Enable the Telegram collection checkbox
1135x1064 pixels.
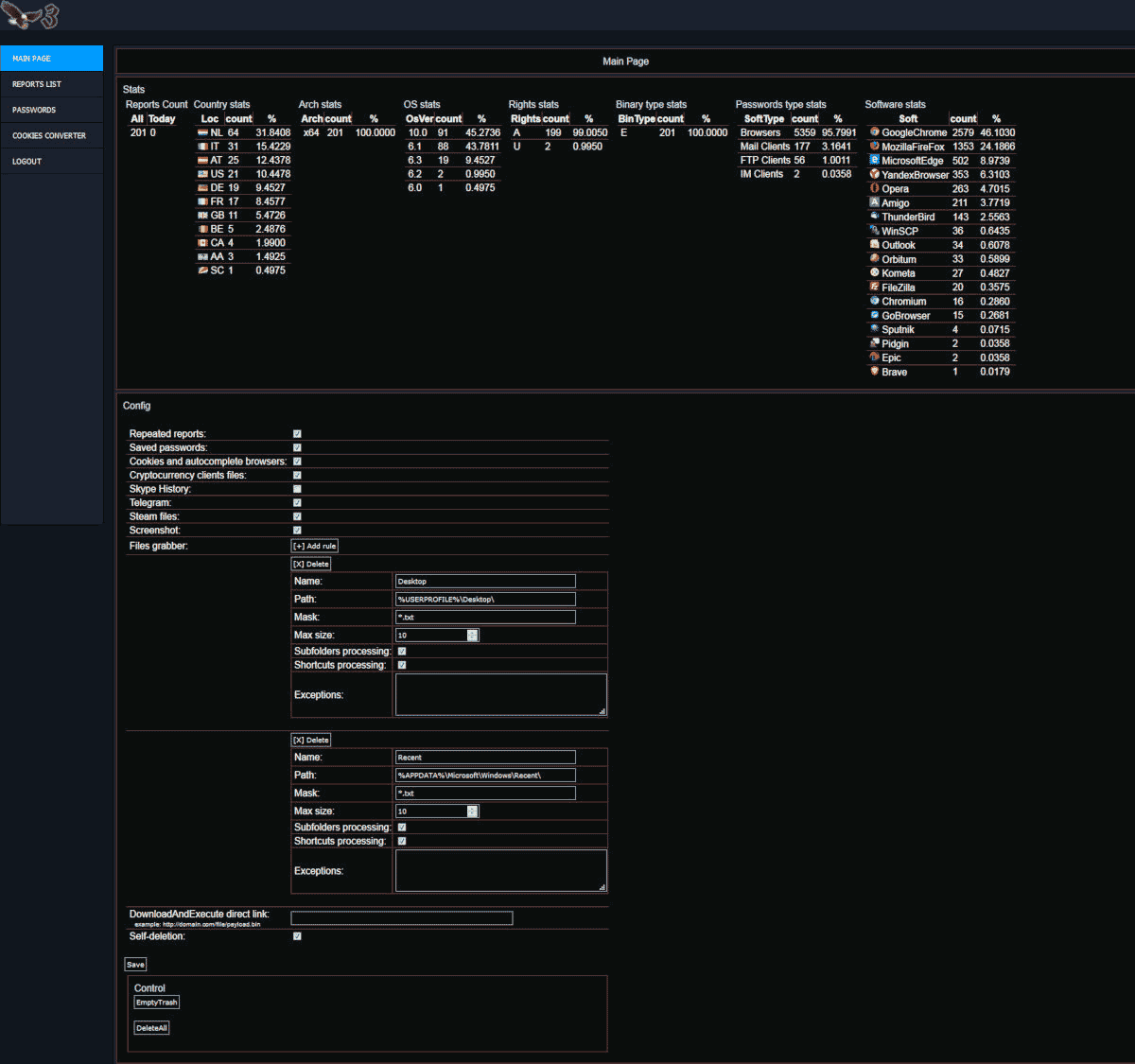pyautogui.click(x=297, y=502)
